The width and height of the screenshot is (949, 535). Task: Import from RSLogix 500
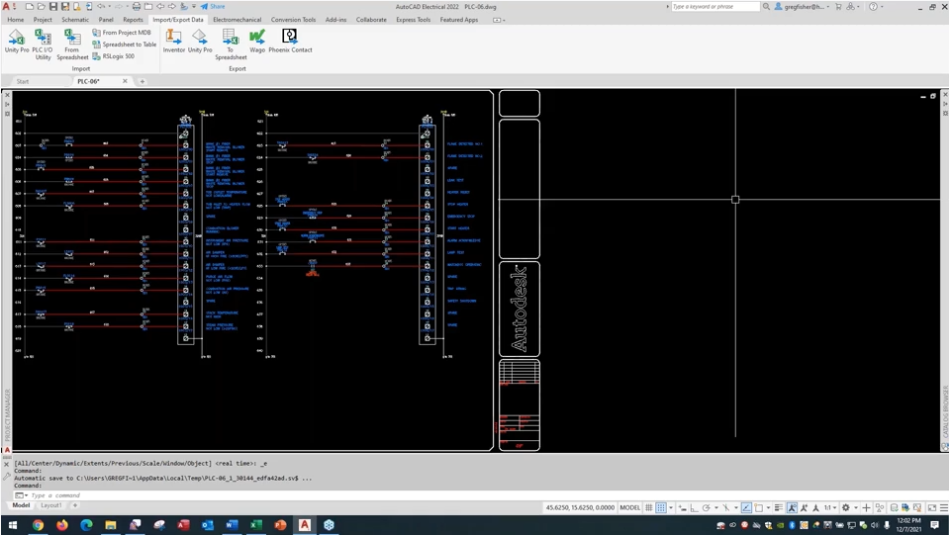click(x=114, y=56)
